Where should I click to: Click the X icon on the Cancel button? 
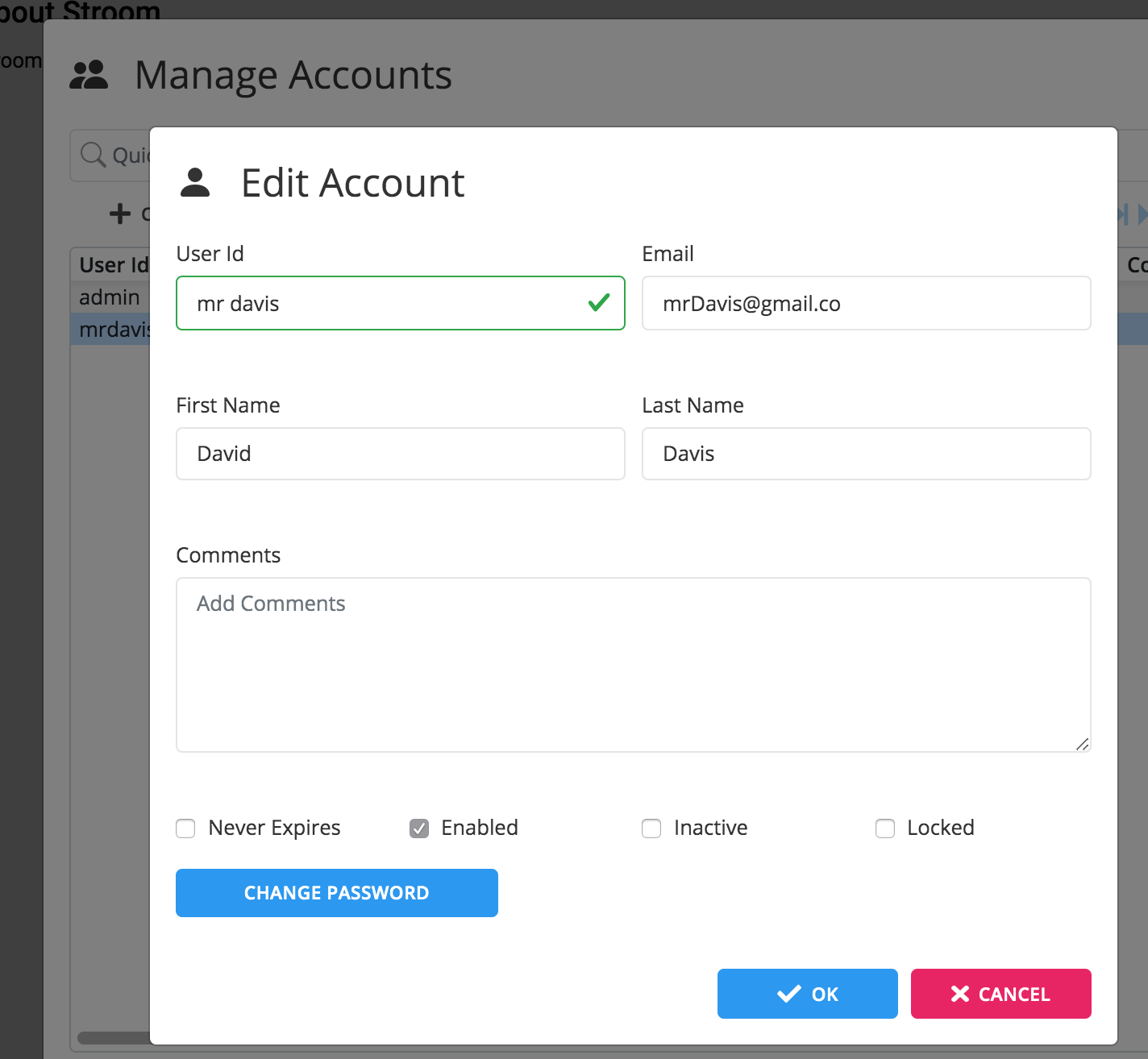click(960, 994)
